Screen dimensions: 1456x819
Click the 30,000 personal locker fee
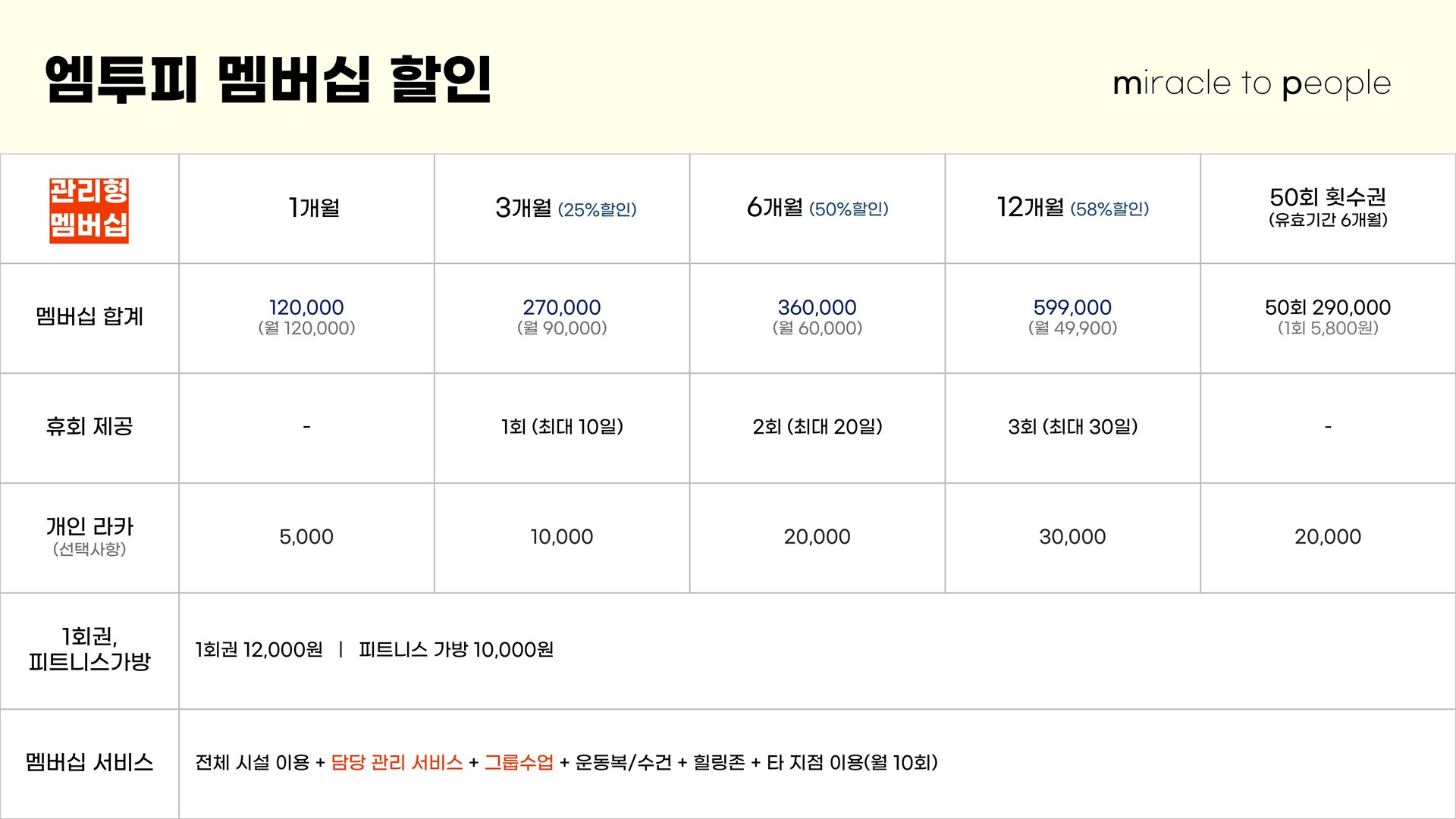click(1072, 537)
